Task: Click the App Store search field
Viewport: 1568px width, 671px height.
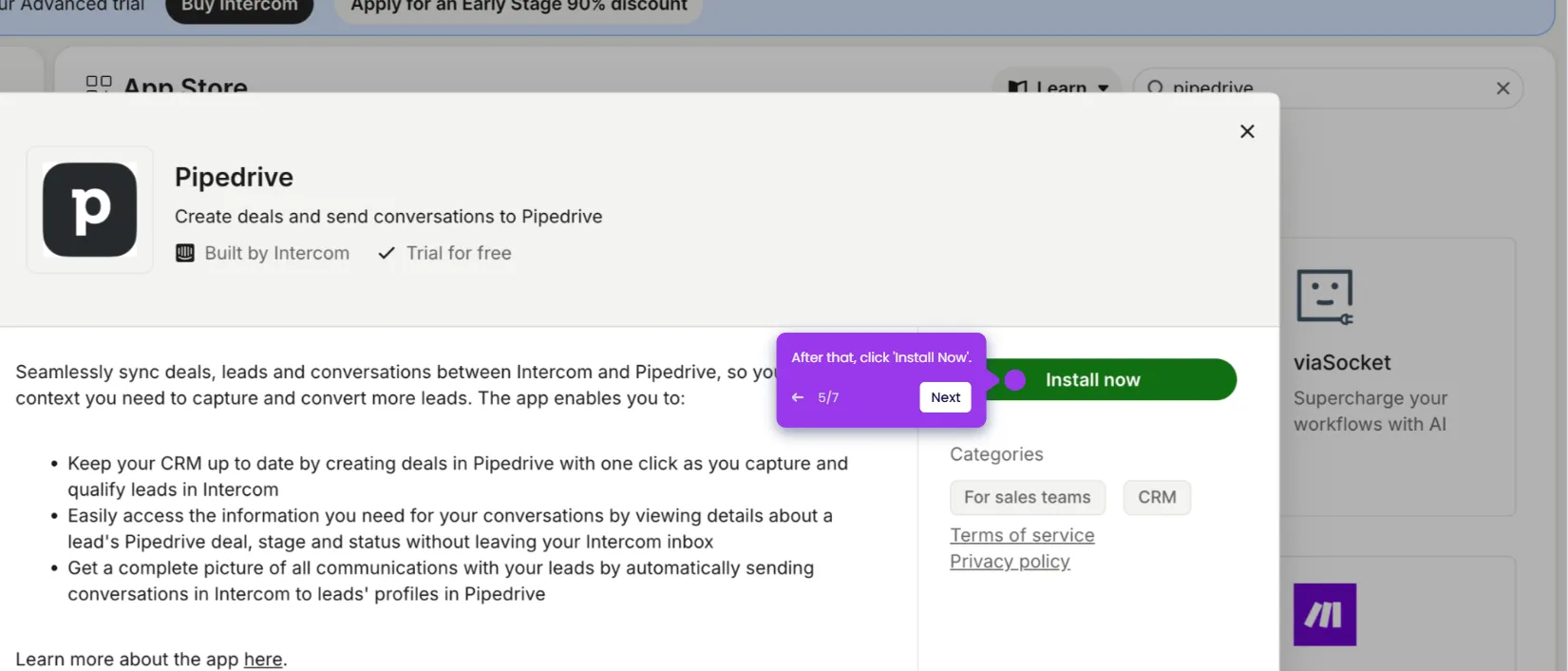Action: pos(1328,87)
